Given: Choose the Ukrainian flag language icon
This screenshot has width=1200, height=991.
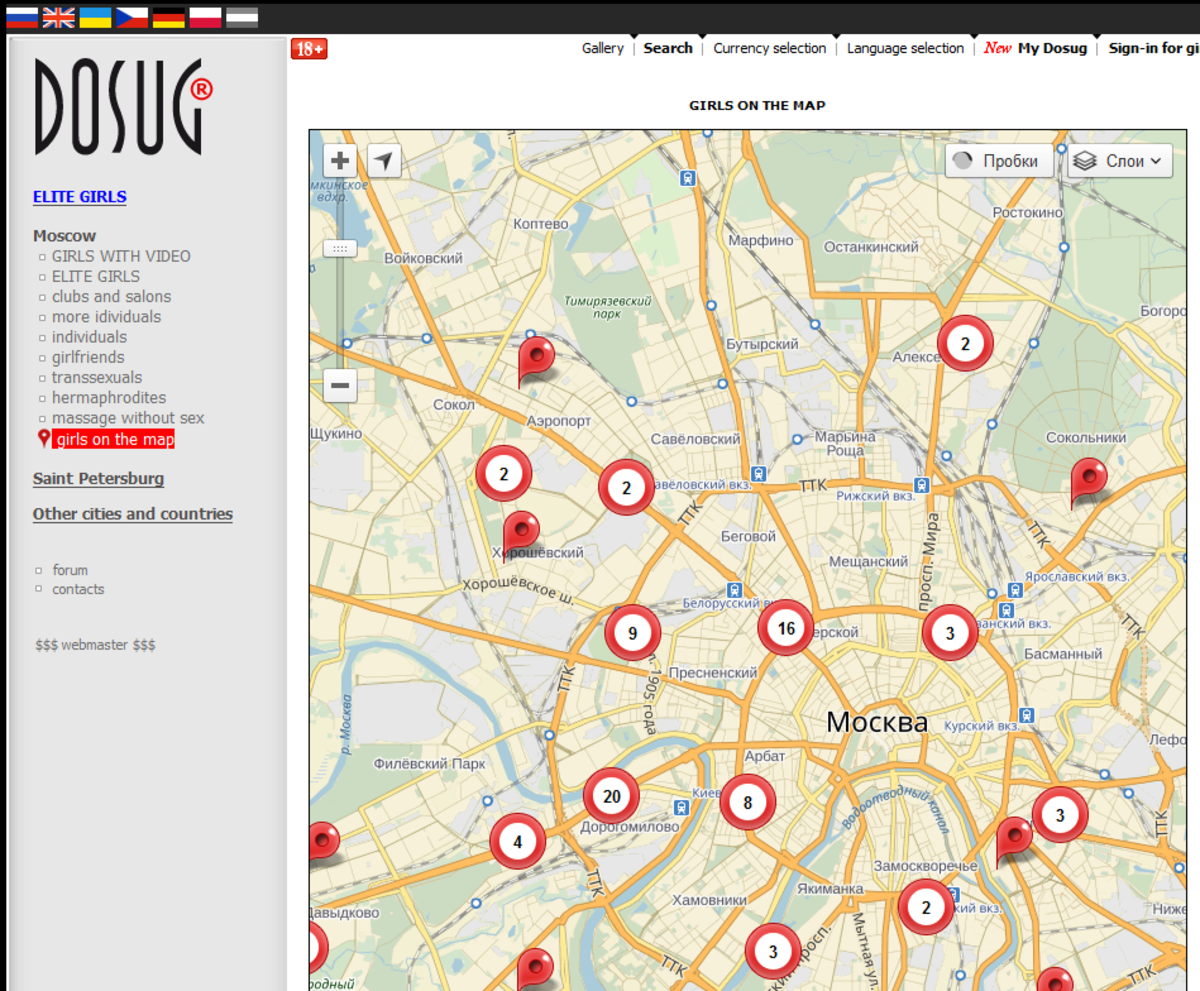Looking at the screenshot, I should [x=95, y=17].
